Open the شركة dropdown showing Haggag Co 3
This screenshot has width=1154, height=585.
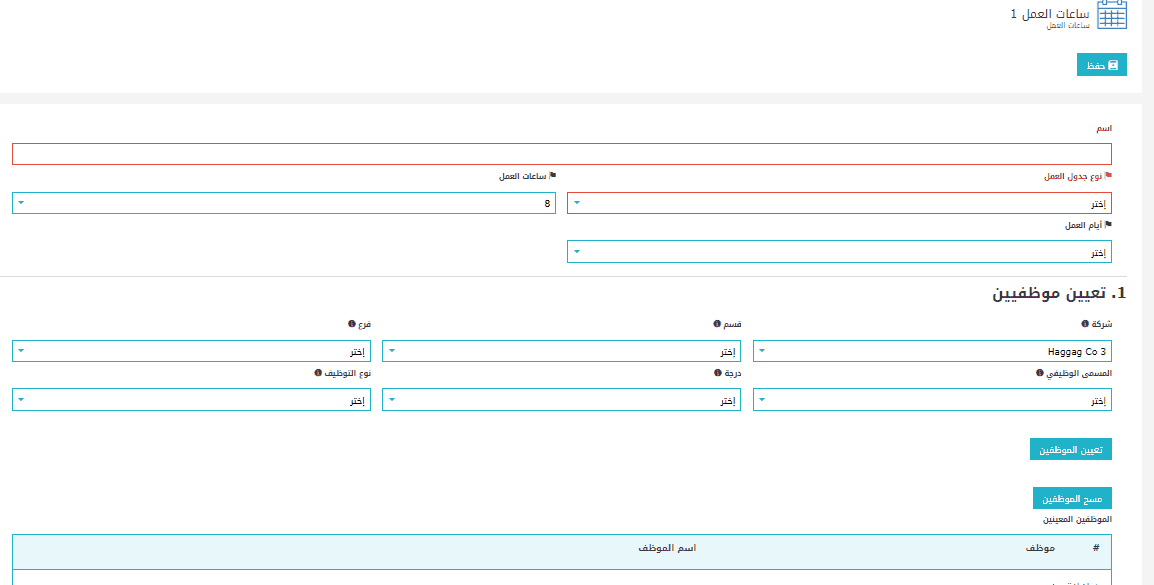931,351
